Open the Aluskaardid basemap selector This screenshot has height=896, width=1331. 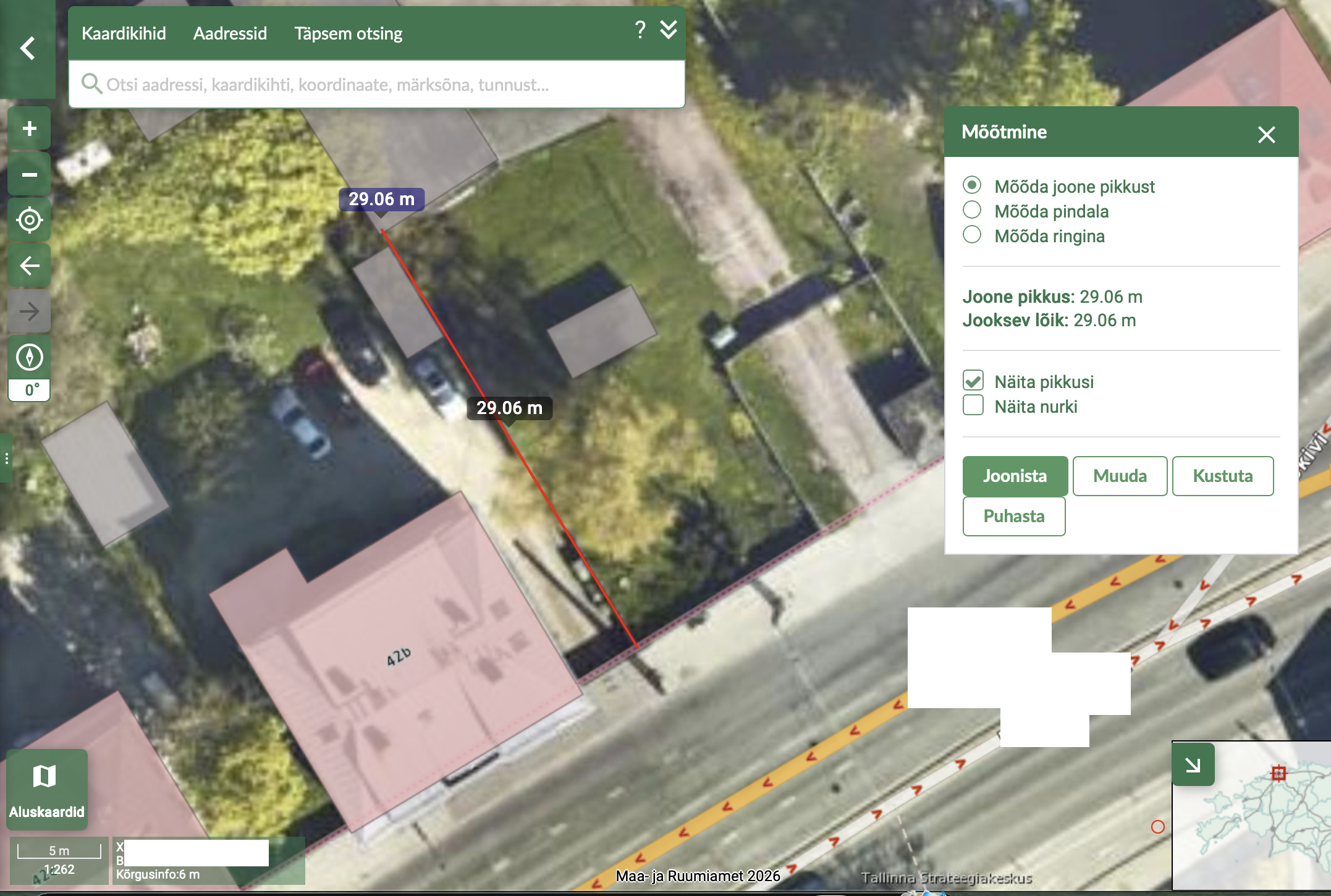(x=46, y=789)
